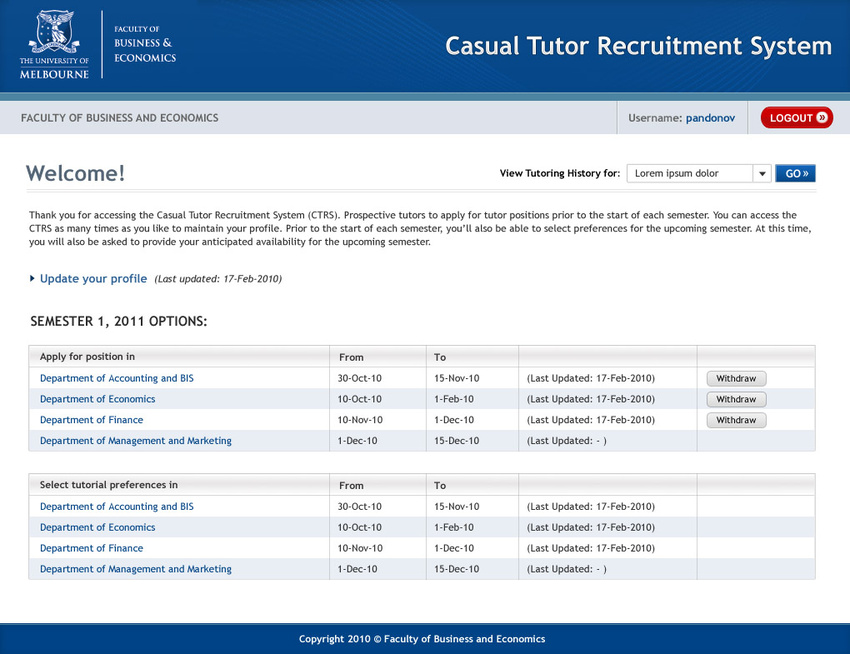The width and height of the screenshot is (850, 654).
Task: Select tutorial preferences in Accounting and BIS
Action: click(x=117, y=506)
